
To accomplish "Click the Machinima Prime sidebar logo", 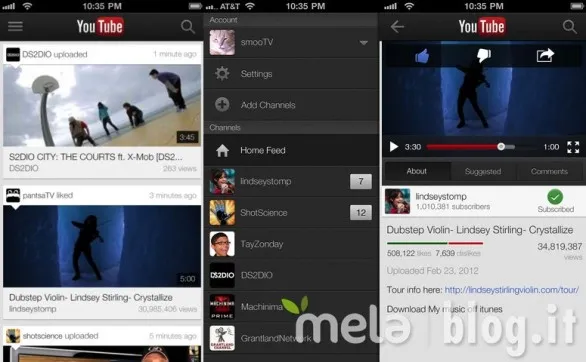I will 222,307.
